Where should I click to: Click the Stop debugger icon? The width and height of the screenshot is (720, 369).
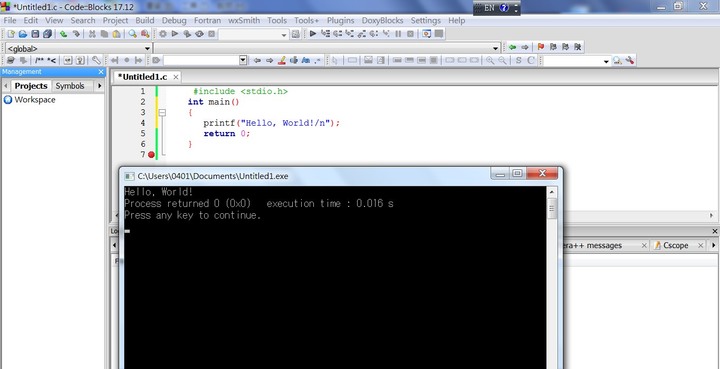click(411, 34)
